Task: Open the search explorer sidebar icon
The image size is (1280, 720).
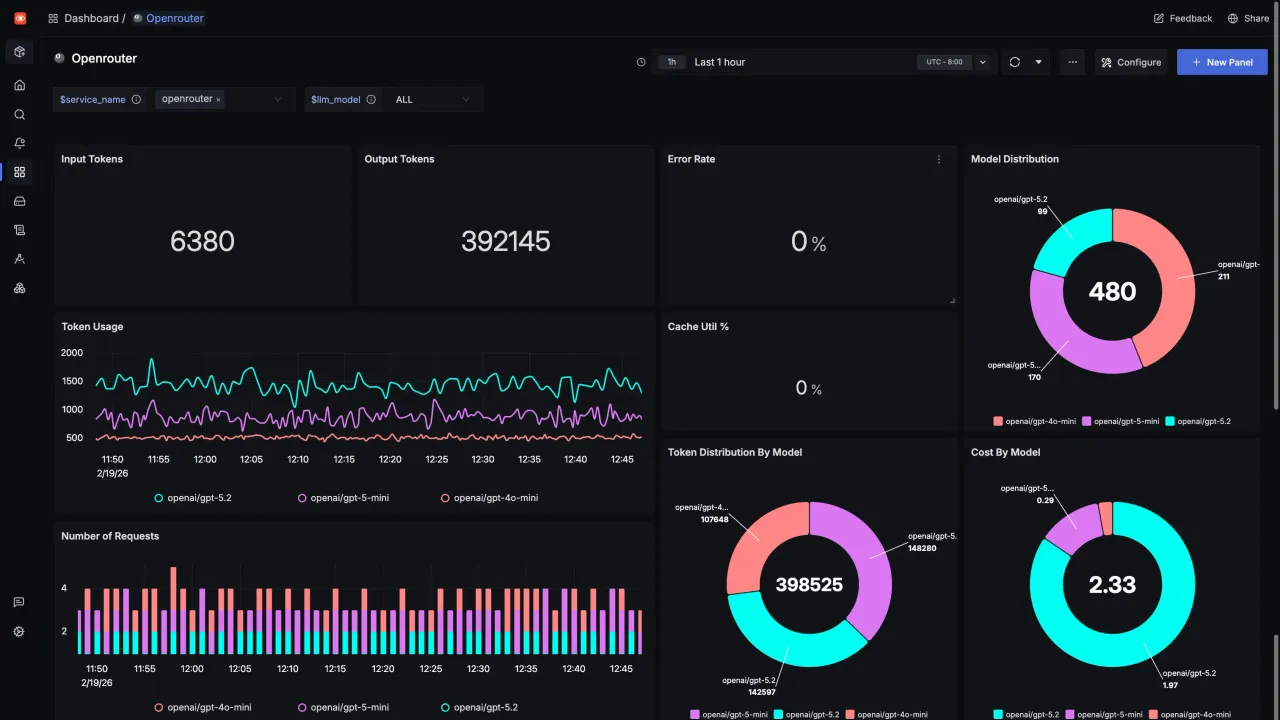Action: click(19, 114)
